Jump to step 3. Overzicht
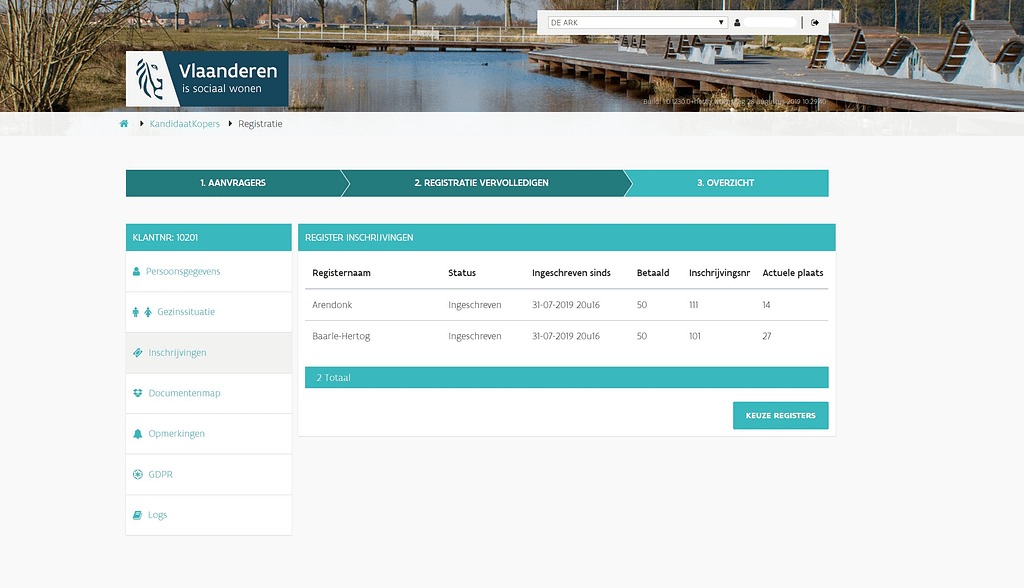The width and height of the screenshot is (1024, 588). click(726, 183)
